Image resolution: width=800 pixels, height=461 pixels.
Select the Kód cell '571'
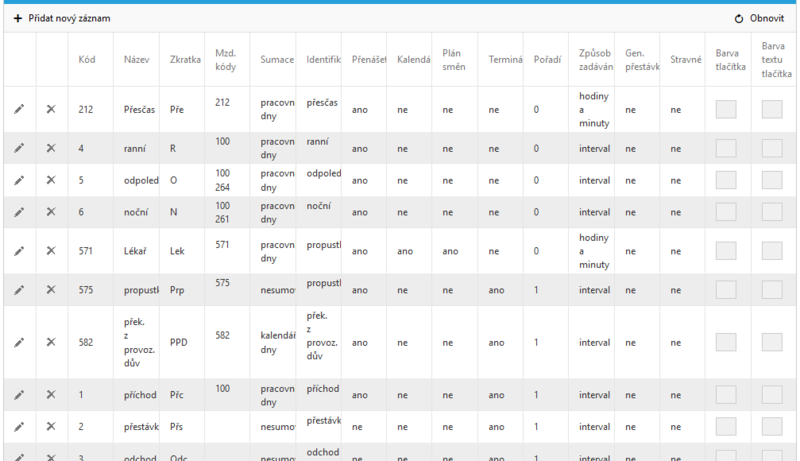click(x=86, y=251)
